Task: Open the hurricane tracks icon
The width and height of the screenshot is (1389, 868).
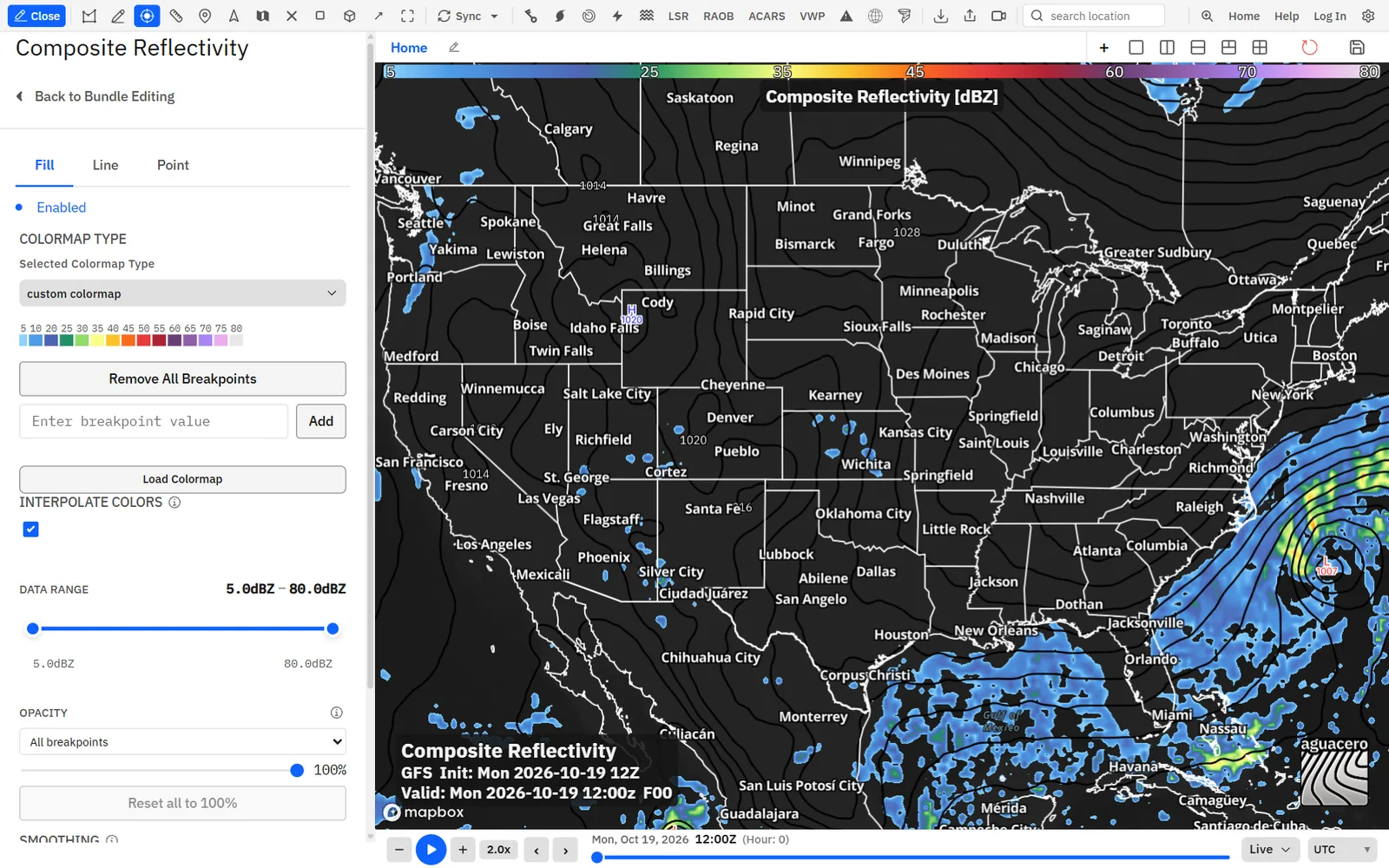Action: [x=560, y=16]
